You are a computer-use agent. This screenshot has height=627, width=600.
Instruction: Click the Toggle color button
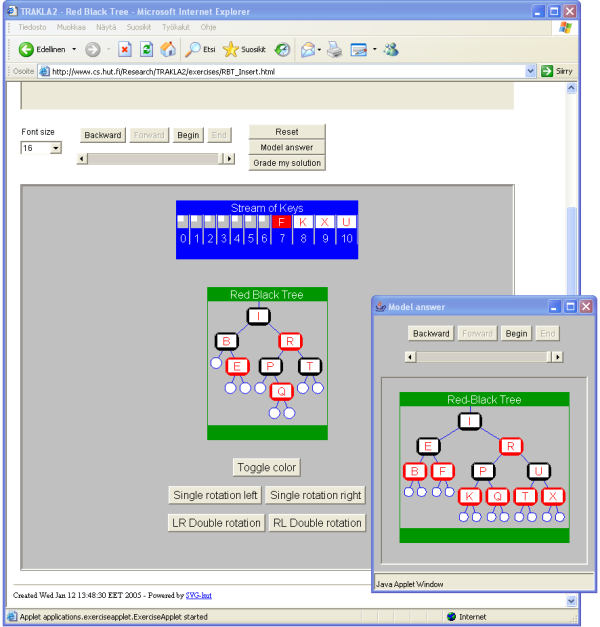click(266, 467)
